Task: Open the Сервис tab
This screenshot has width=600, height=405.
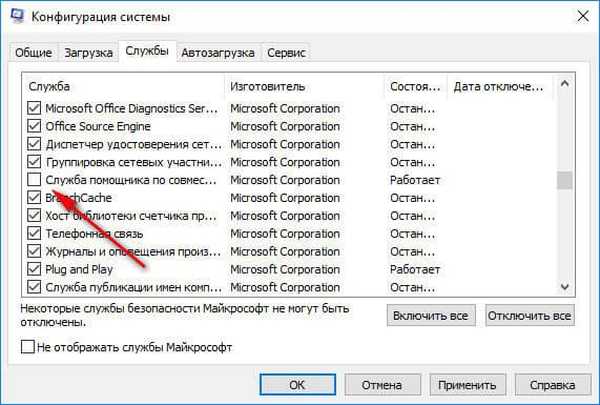Action: 287,52
